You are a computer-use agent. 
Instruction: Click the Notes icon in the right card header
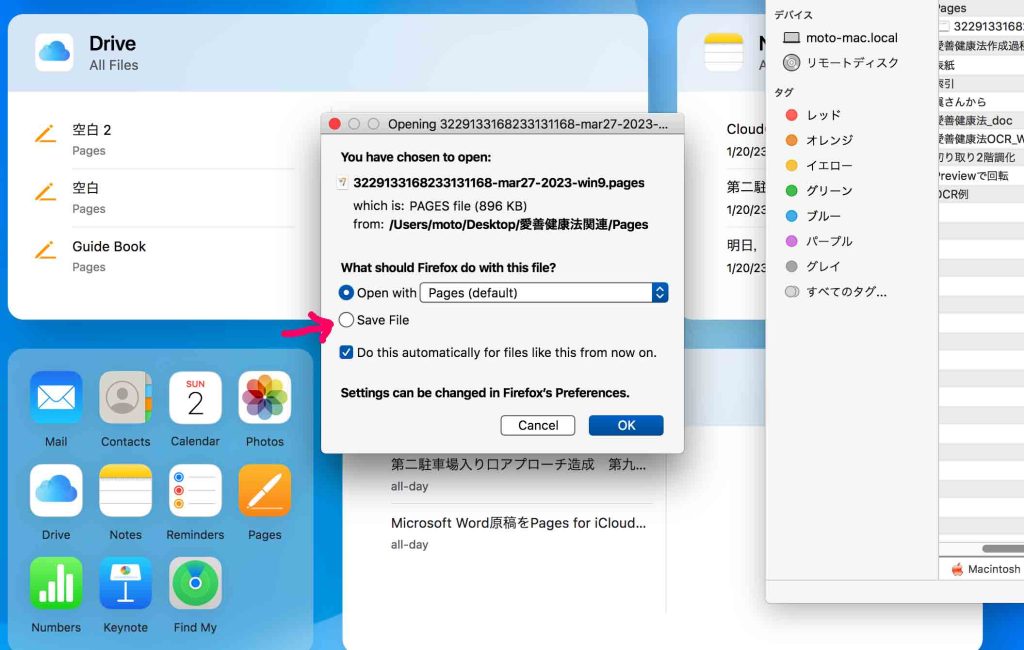click(x=724, y=52)
